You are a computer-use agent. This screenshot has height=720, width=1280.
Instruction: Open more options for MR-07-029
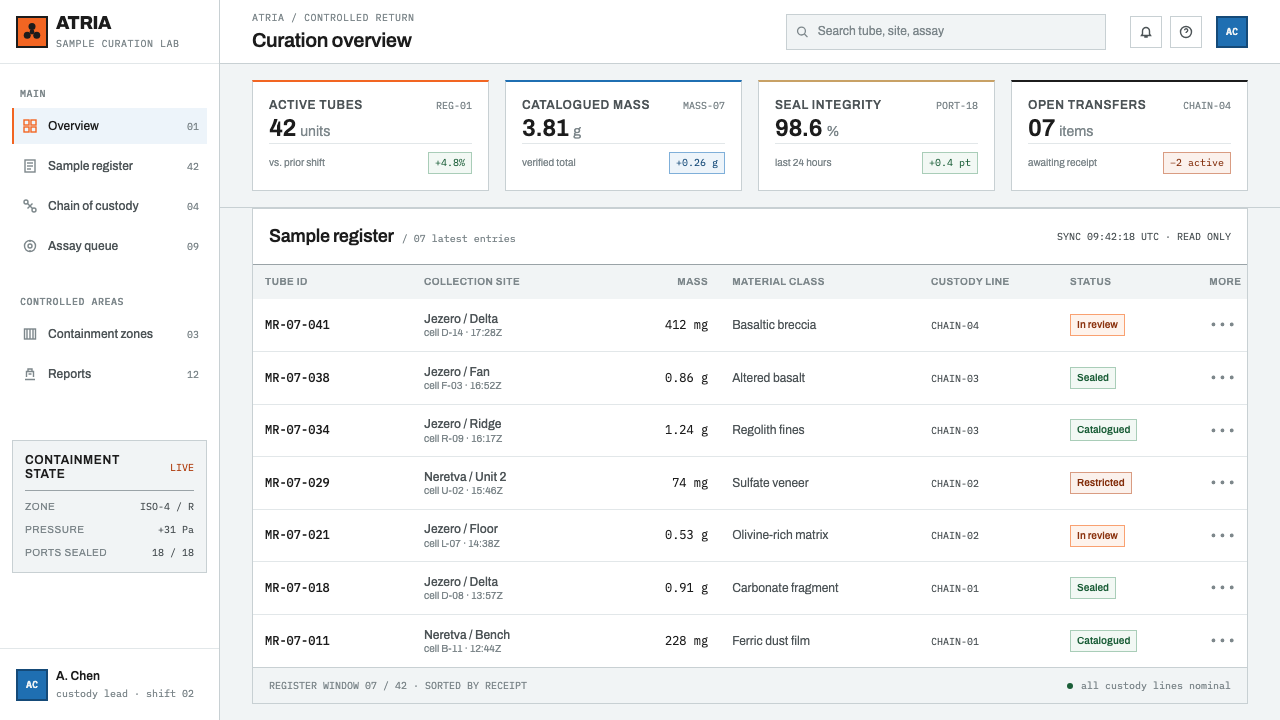pos(1223,483)
